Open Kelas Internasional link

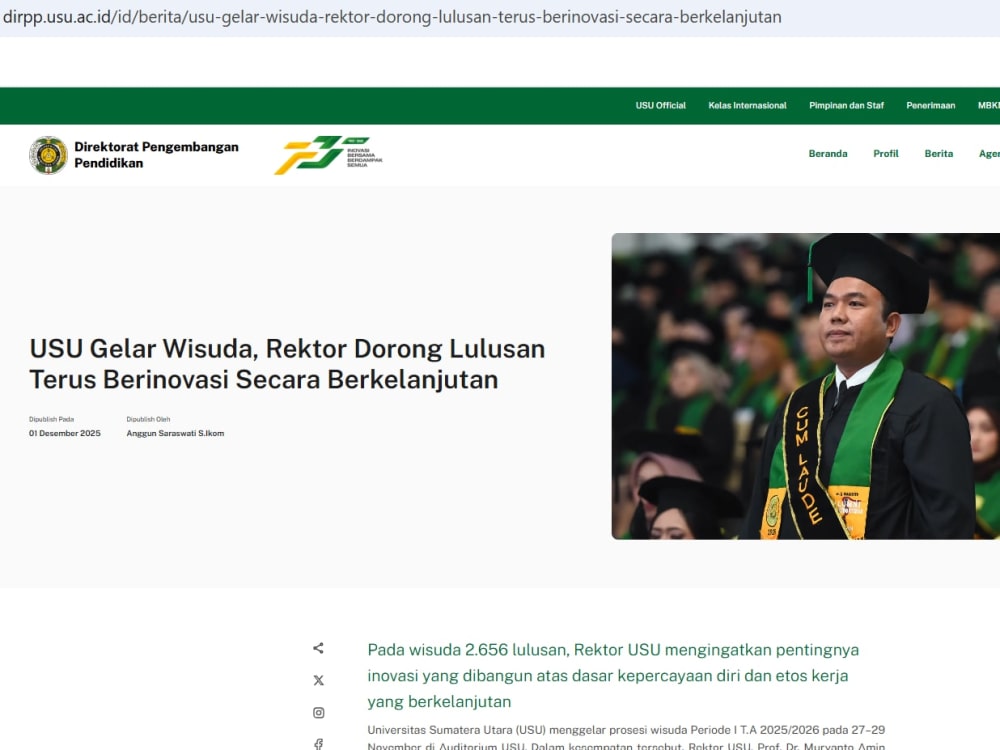click(x=747, y=105)
